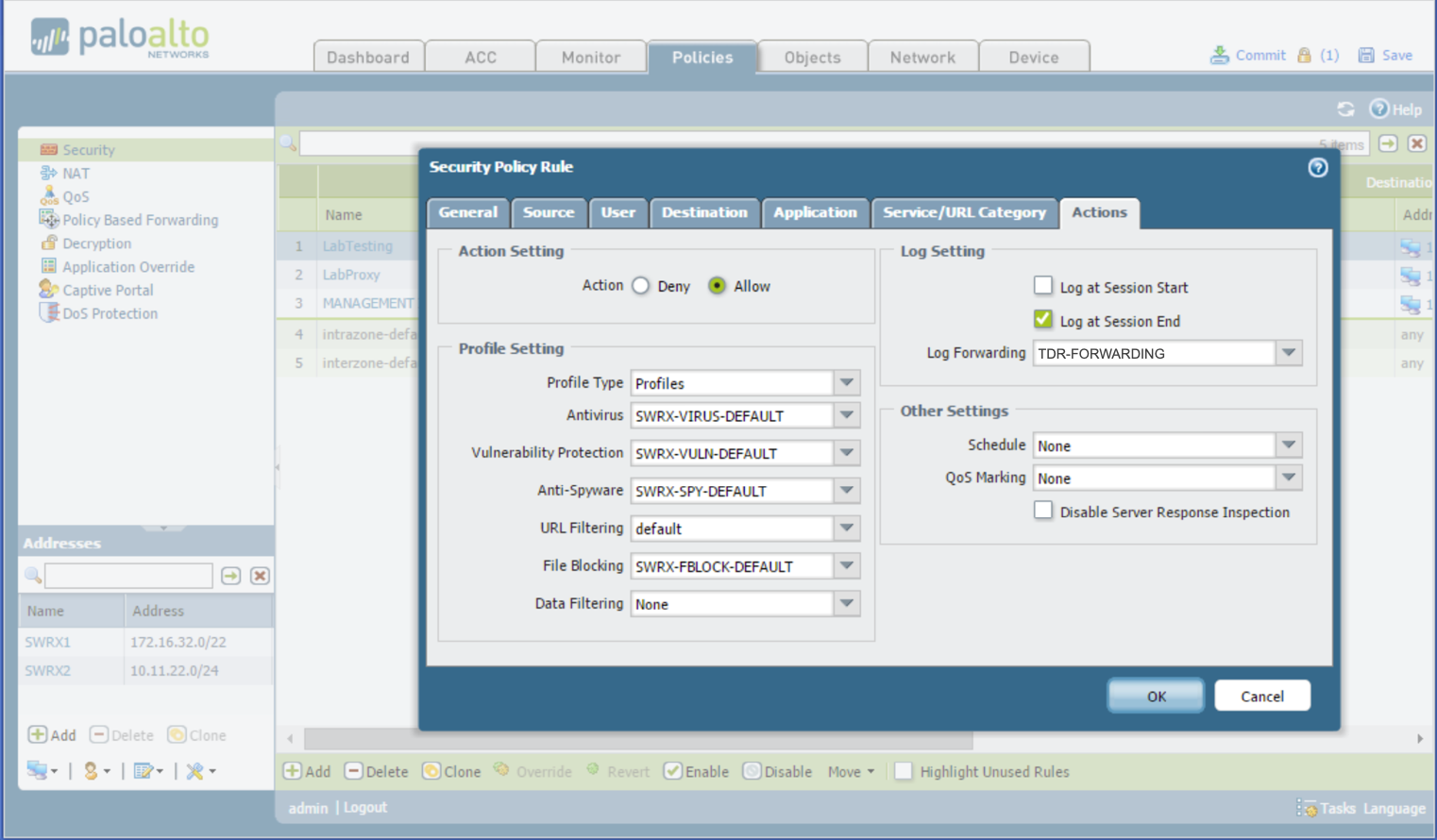
Task: Select the Allow action radio button
Action: (x=717, y=285)
